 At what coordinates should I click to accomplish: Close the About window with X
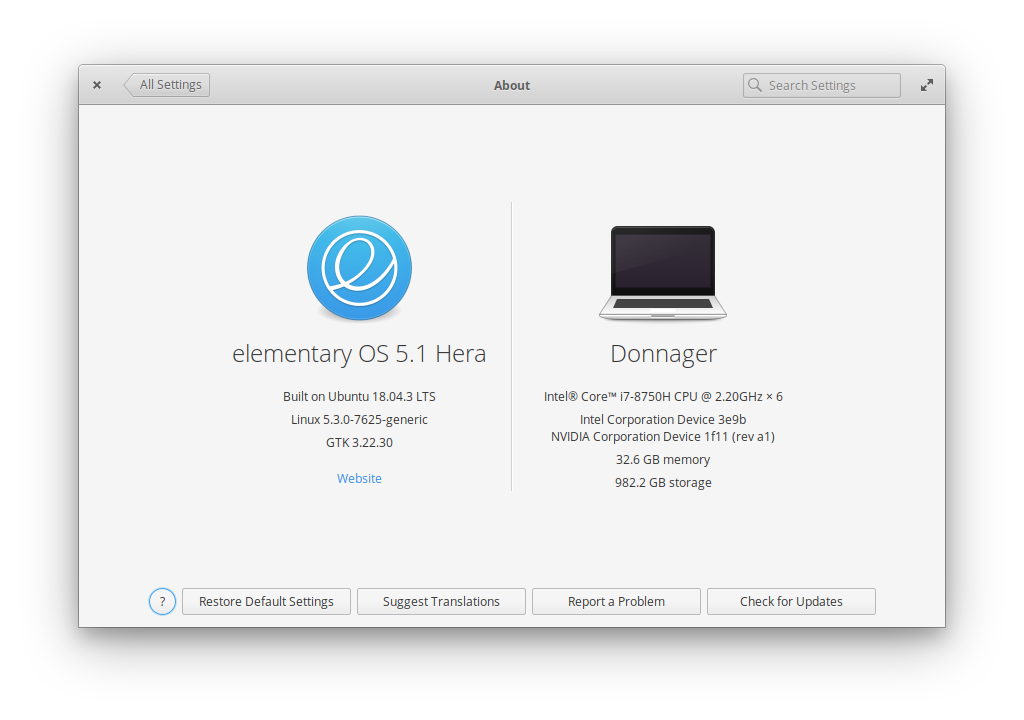(97, 85)
